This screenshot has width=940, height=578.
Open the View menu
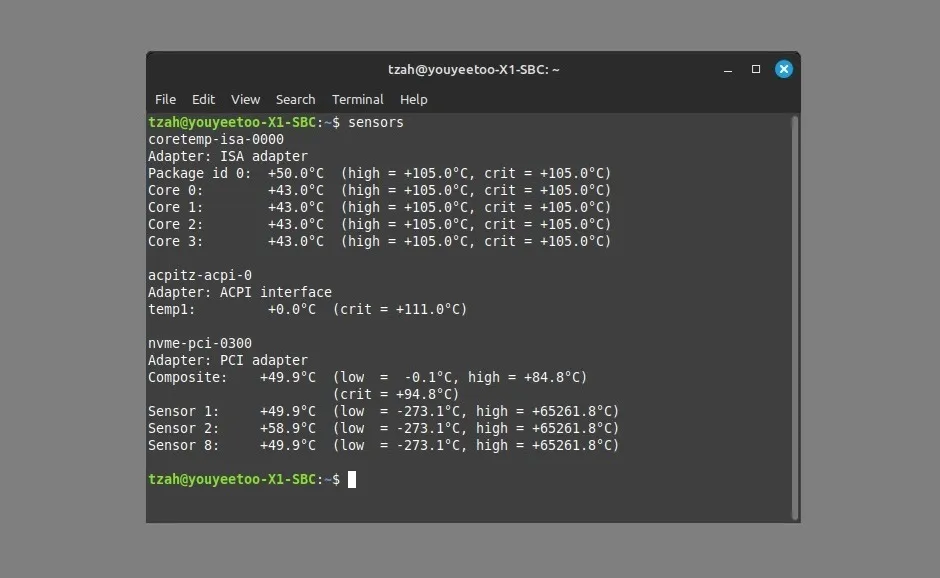tap(245, 99)
